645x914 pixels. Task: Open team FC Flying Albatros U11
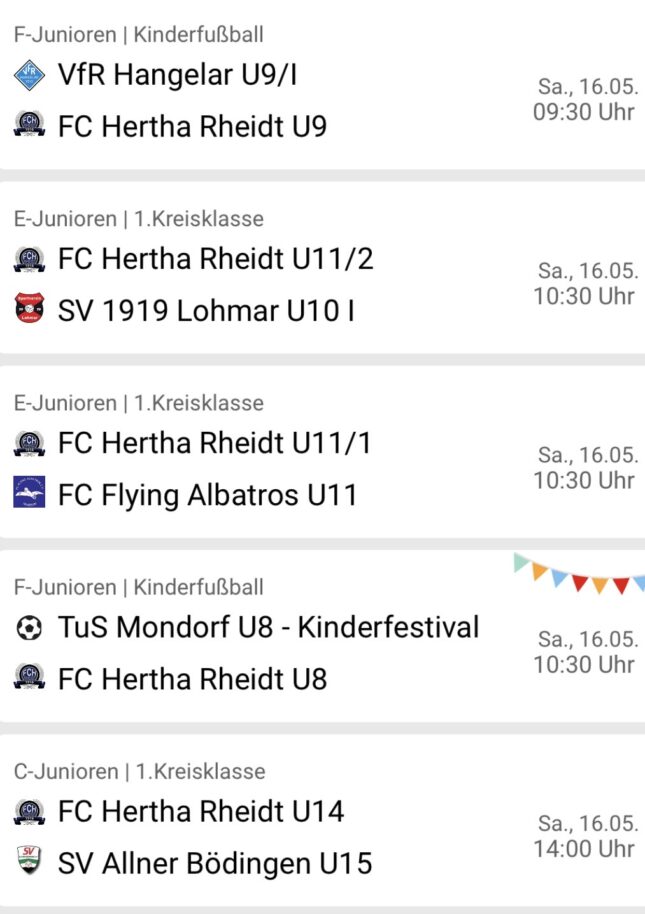[x=207, y=495]
